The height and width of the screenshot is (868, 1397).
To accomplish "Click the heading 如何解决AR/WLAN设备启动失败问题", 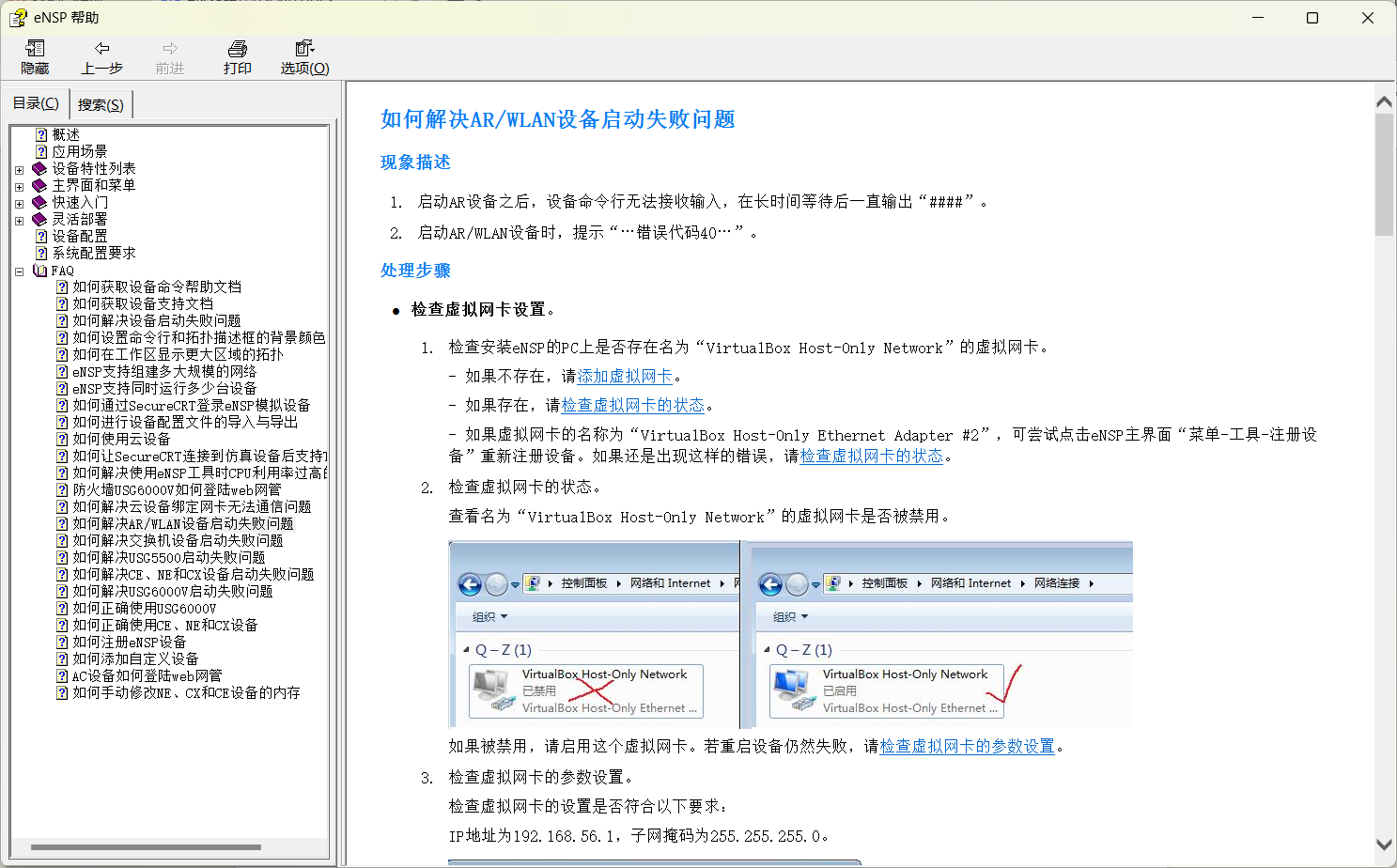I will click(x=558, y=119).
